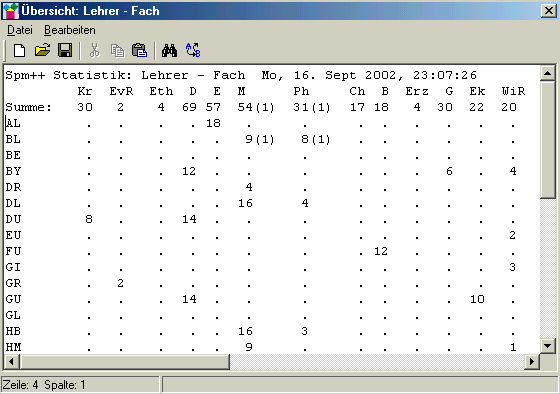
Task: Click the vertical scrollbar thumb
Action: [x=547, y=139]
